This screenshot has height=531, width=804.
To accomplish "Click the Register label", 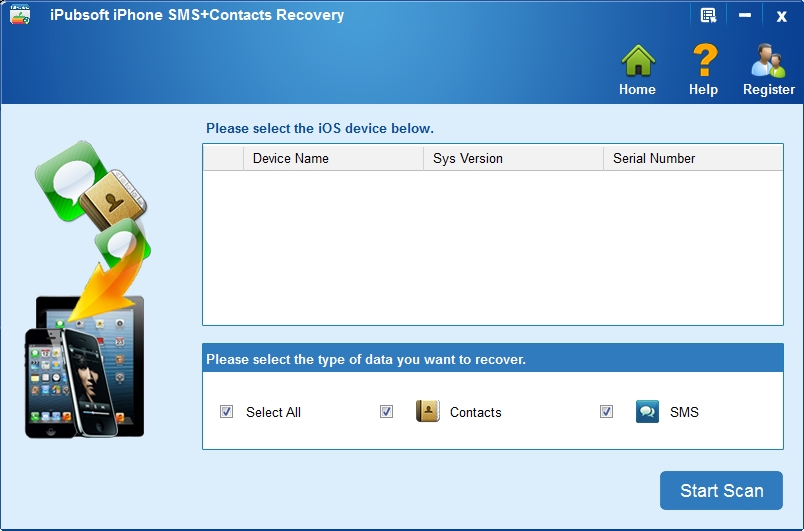I will pos(769,89).
